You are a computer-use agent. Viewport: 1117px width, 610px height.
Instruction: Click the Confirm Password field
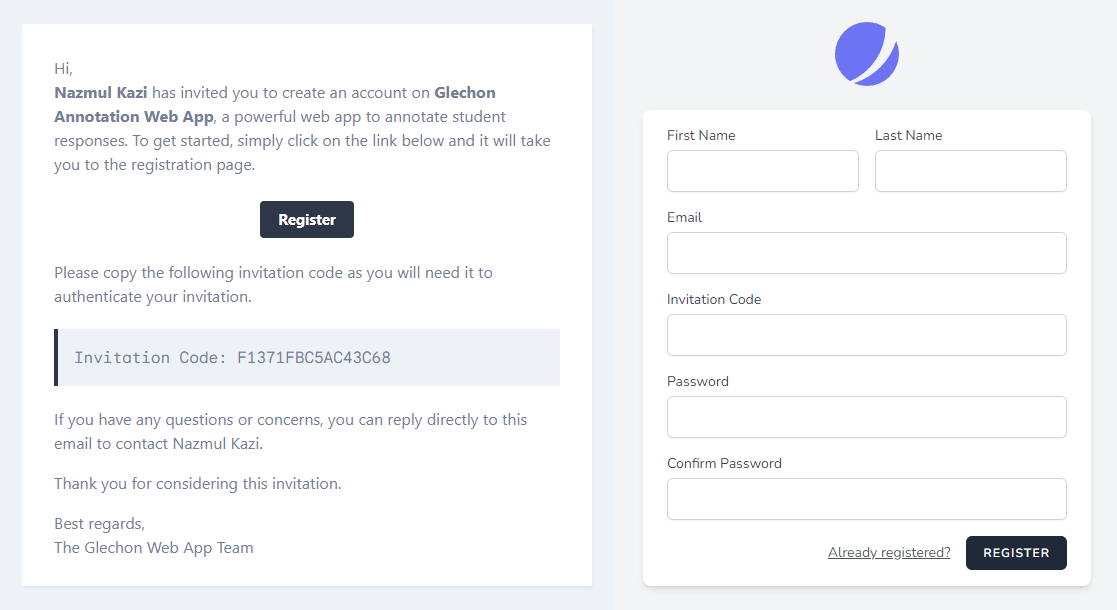867,499
